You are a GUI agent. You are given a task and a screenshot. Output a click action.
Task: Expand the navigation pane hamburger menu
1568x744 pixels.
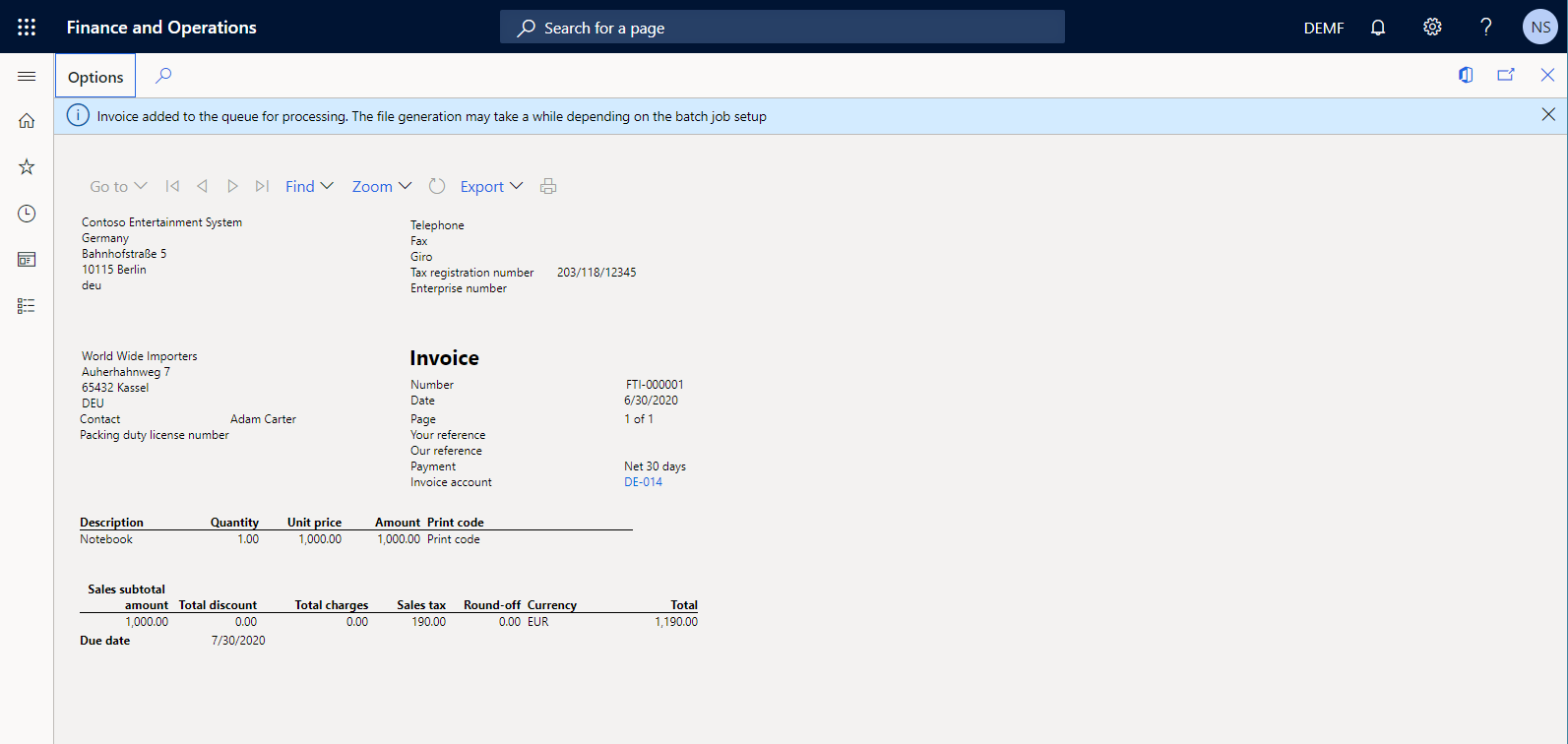(x=27, y=76)
